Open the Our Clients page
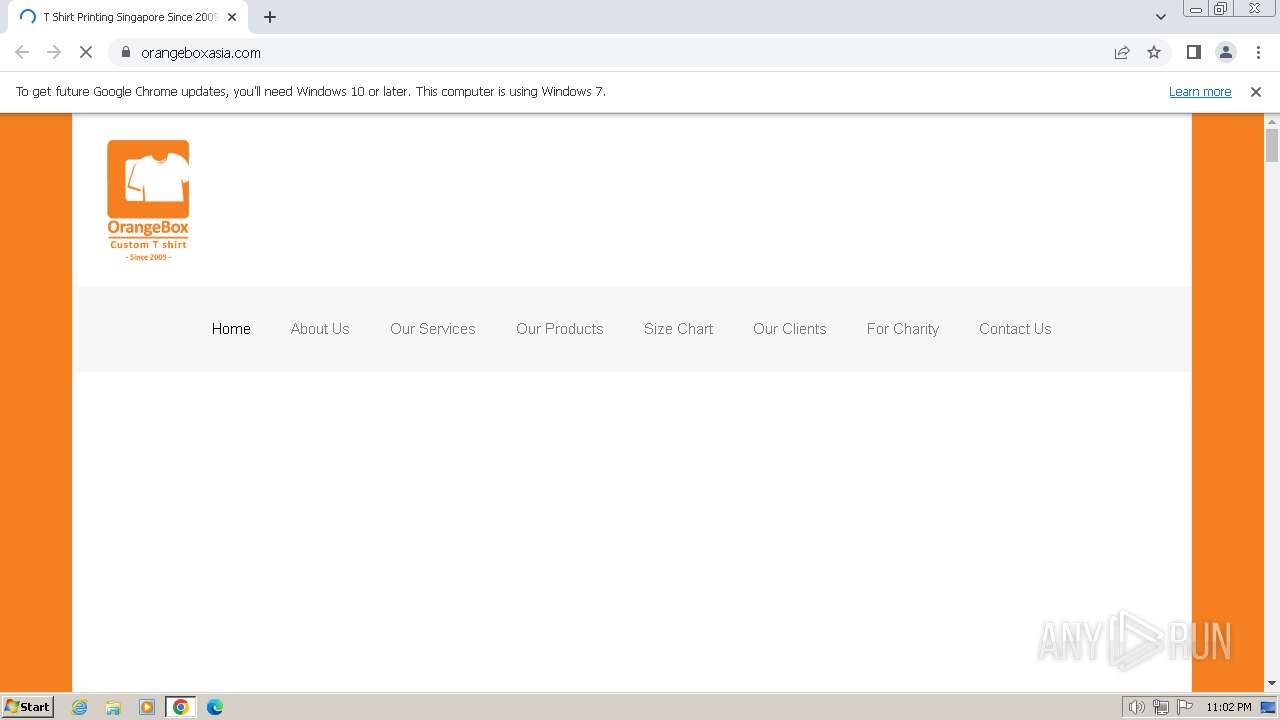Viewport: 1280px width, 720px height. click(x=790, y=329)
